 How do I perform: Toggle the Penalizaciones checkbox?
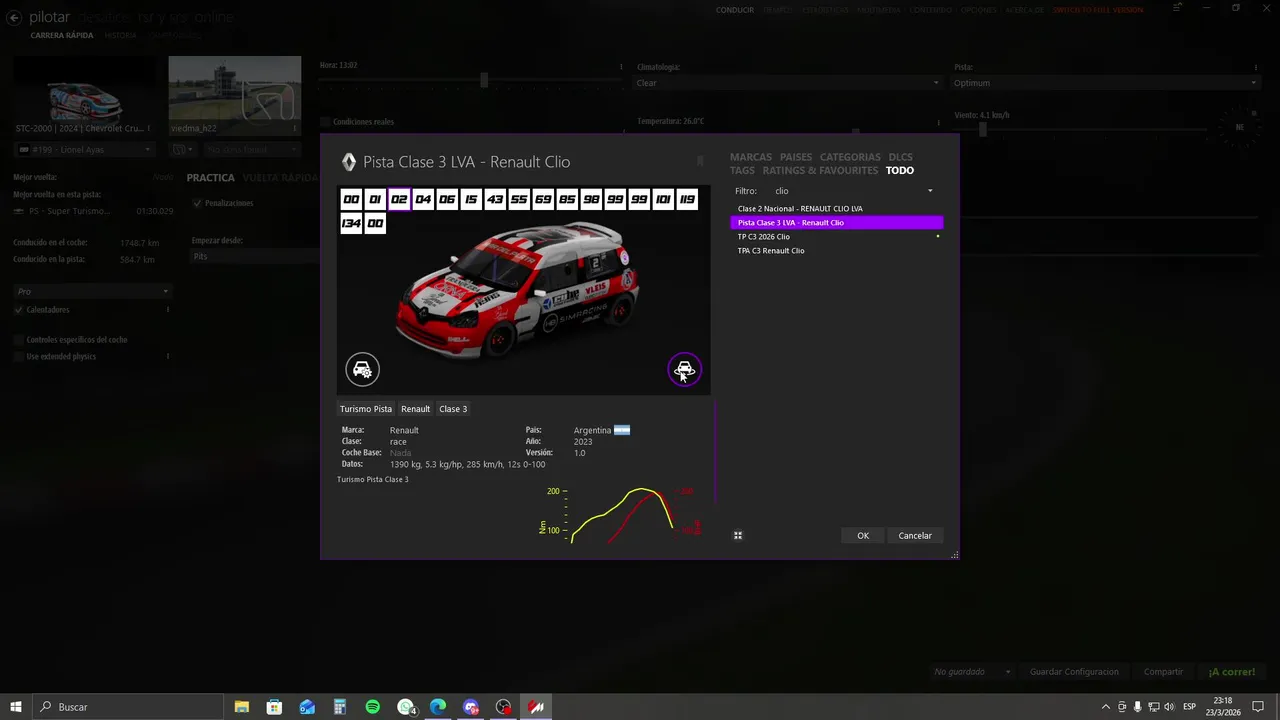pyautogui.click(x=197, y=203)
